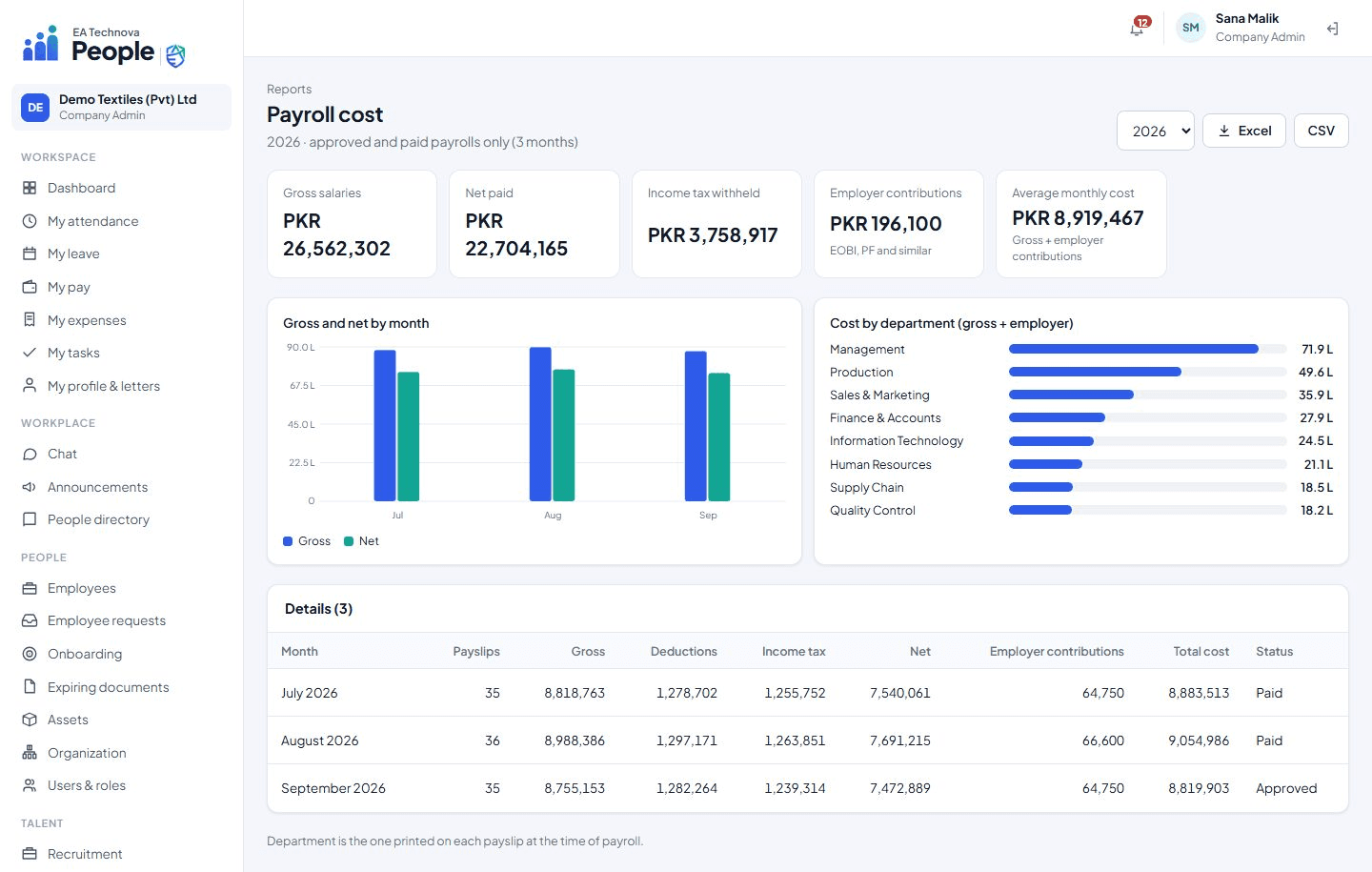The height and width of the screenshot is (872, 1372).
Task: Click the Aug net bar in chart
Action: pos(564,435)
